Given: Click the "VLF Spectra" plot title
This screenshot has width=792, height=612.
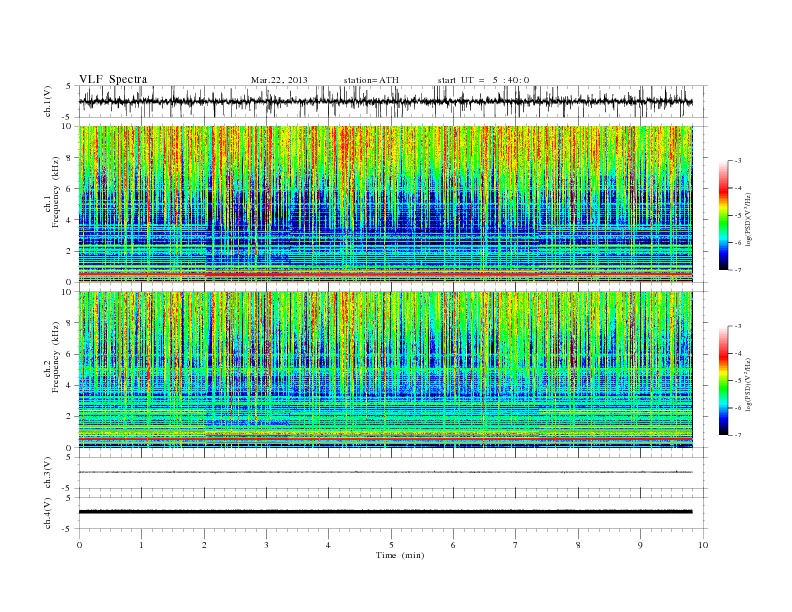Looking at the screenshot, I should click(113, 79).
